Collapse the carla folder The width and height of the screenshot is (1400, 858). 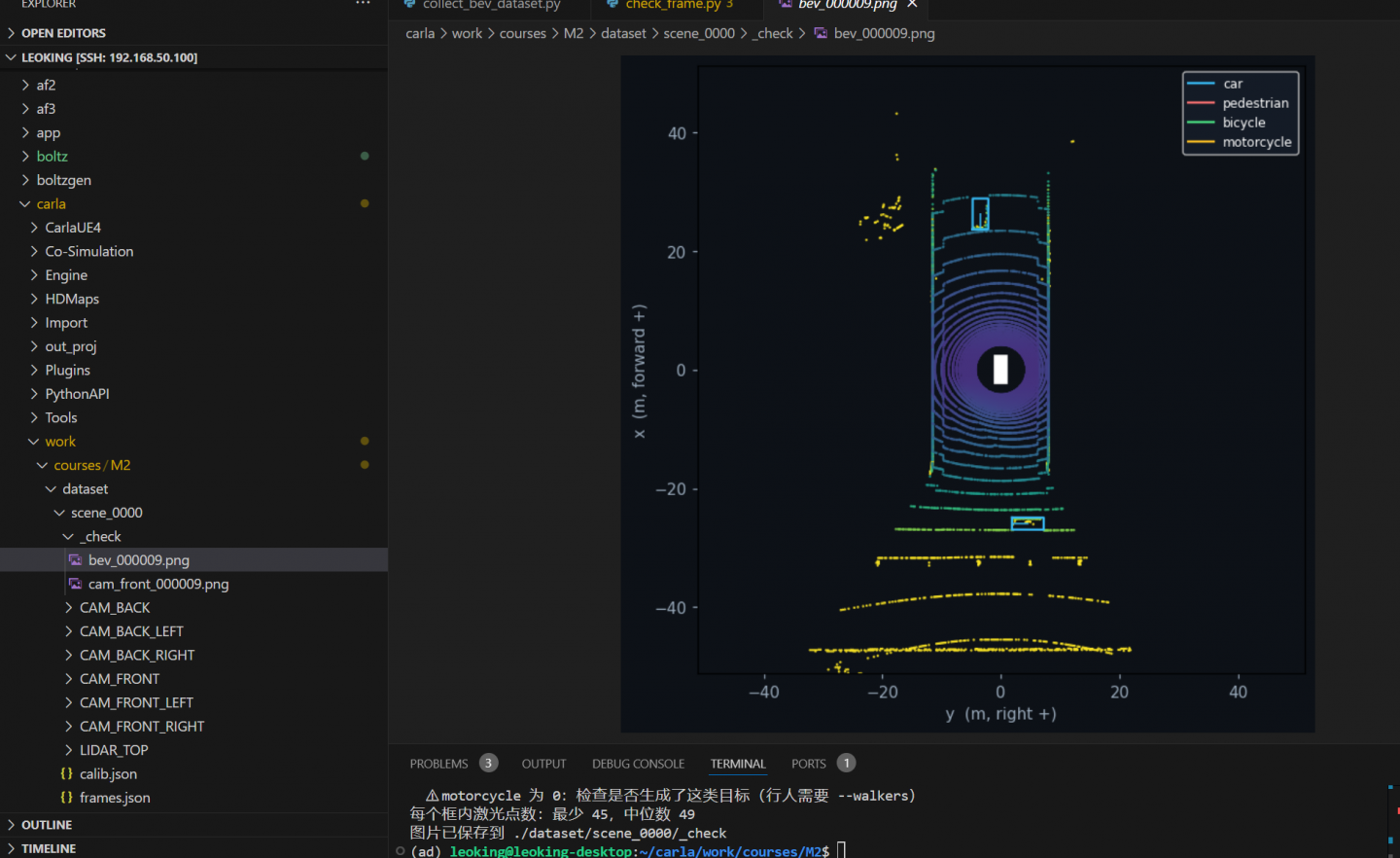[51, 203]
